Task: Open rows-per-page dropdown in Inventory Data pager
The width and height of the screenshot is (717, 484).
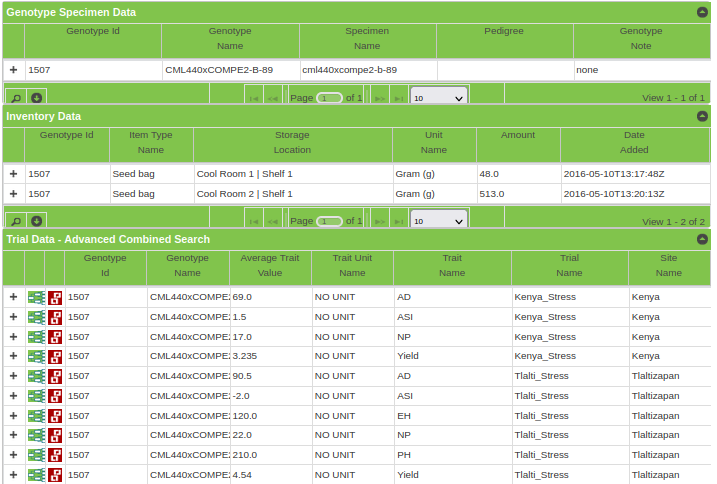Action: pyautogui.click(x=439, y=221)
